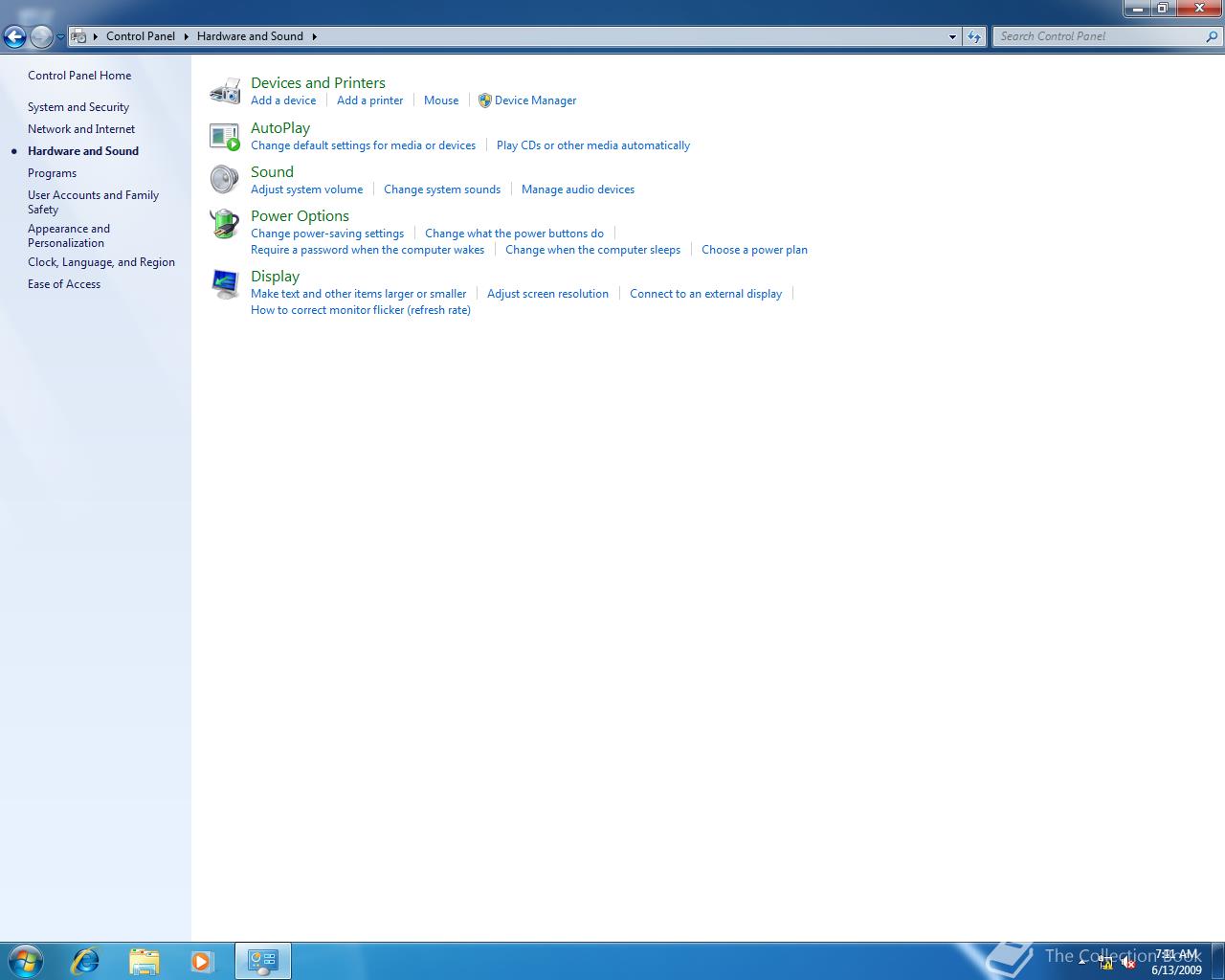This screenshot has width=1225, height=980.
Task: Open Devices and Printers heading
Action: (x=318, y=83)
